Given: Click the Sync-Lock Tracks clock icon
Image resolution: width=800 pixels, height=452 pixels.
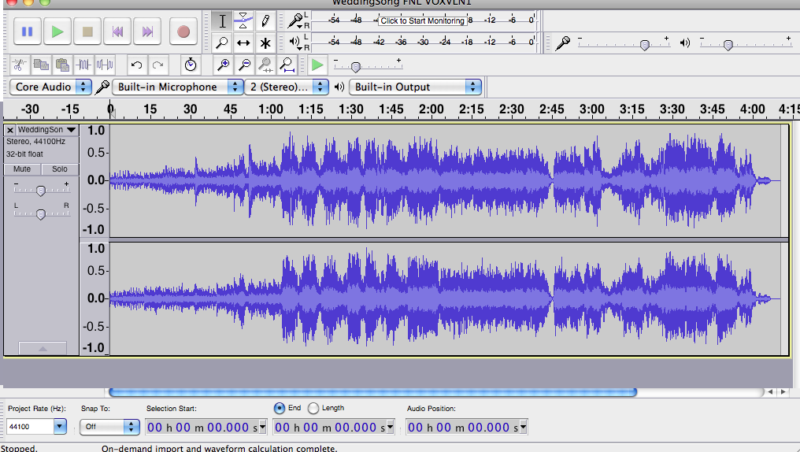Looking at the screenshot, I should click(190, 65).
